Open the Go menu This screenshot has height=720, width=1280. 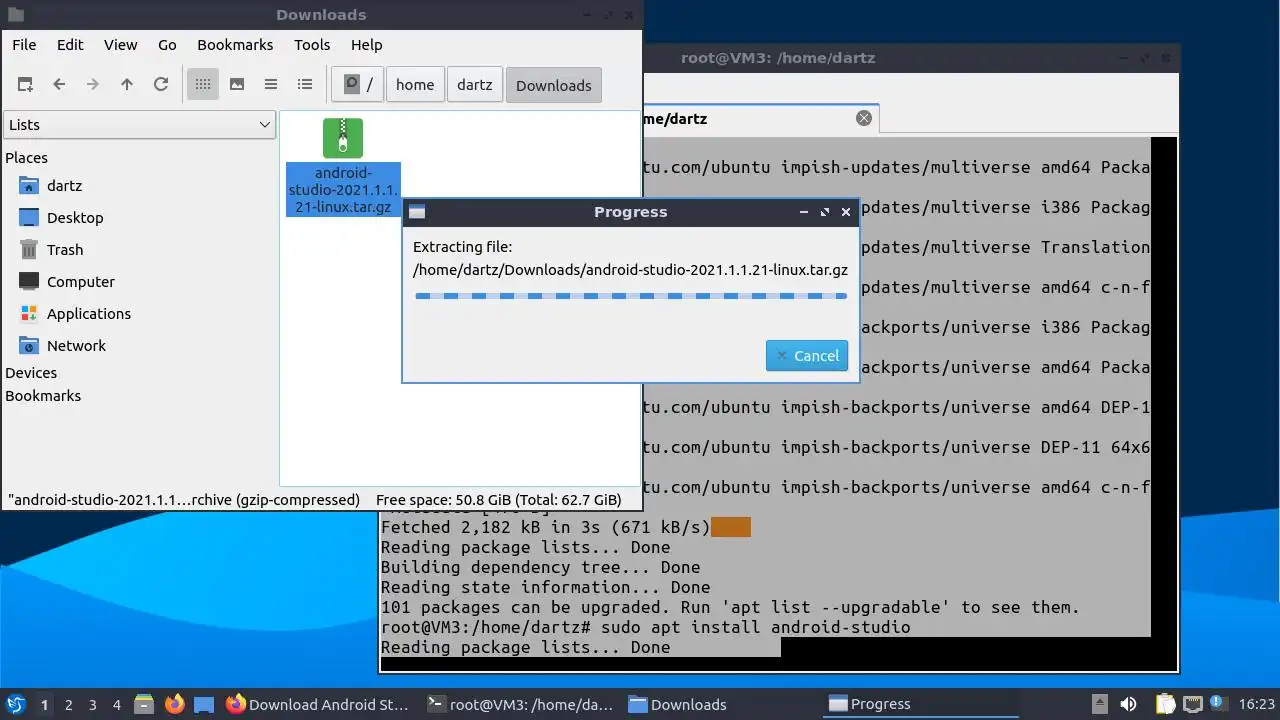point(167,45)
